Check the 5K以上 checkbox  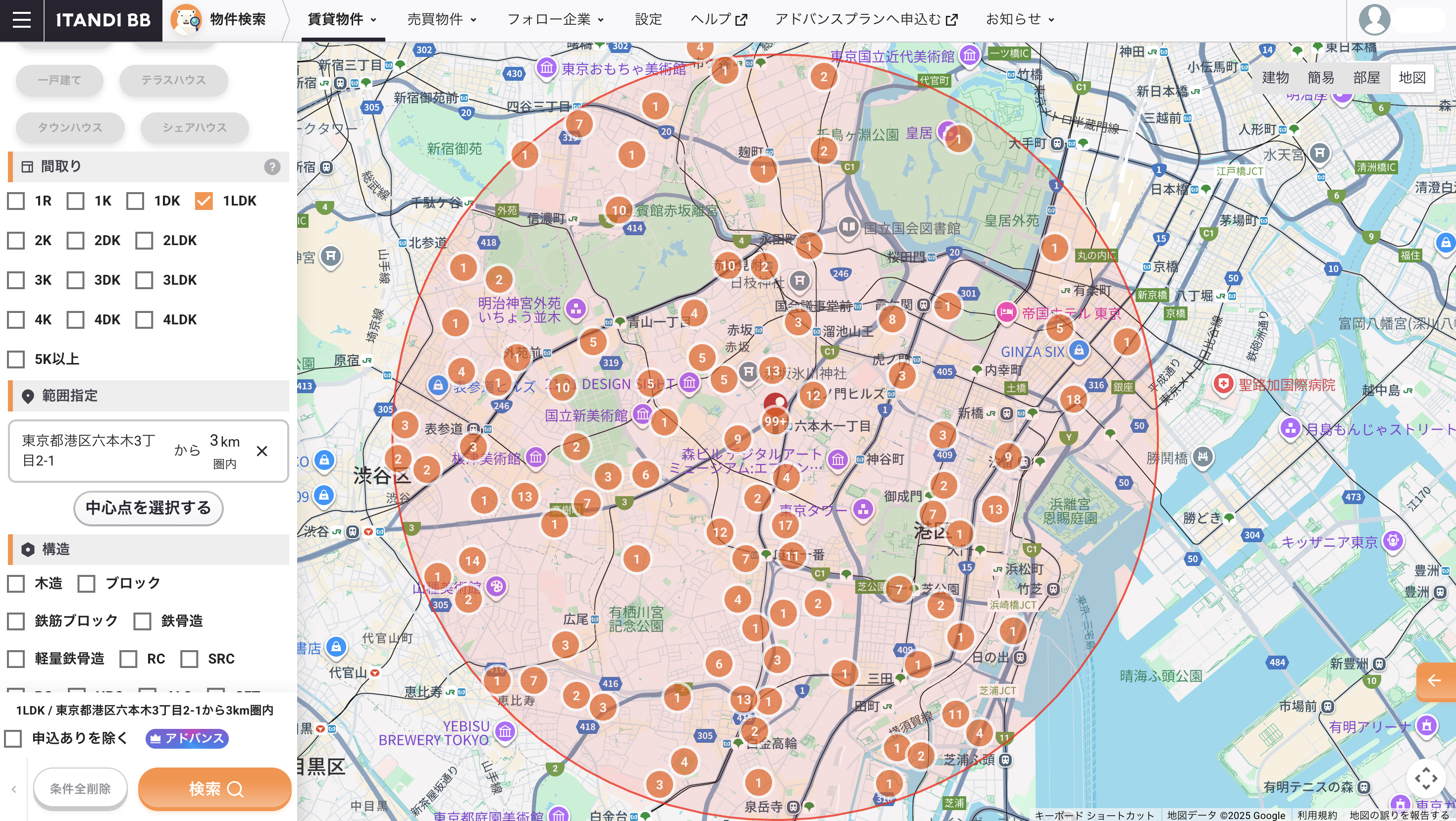pyautogui.click(x=16, y=359)
